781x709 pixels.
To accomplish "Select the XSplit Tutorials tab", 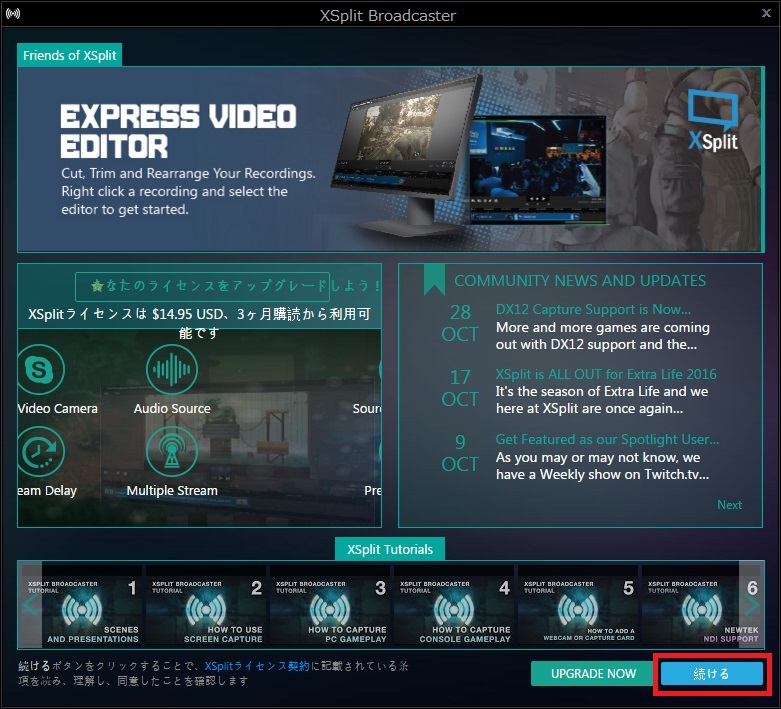I will (390, 549).
